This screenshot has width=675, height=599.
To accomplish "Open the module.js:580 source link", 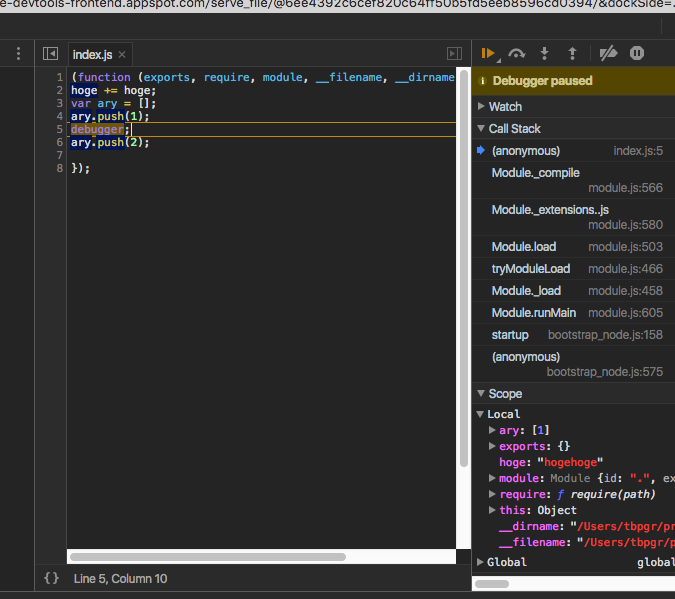I will click(x=625, y=225).
